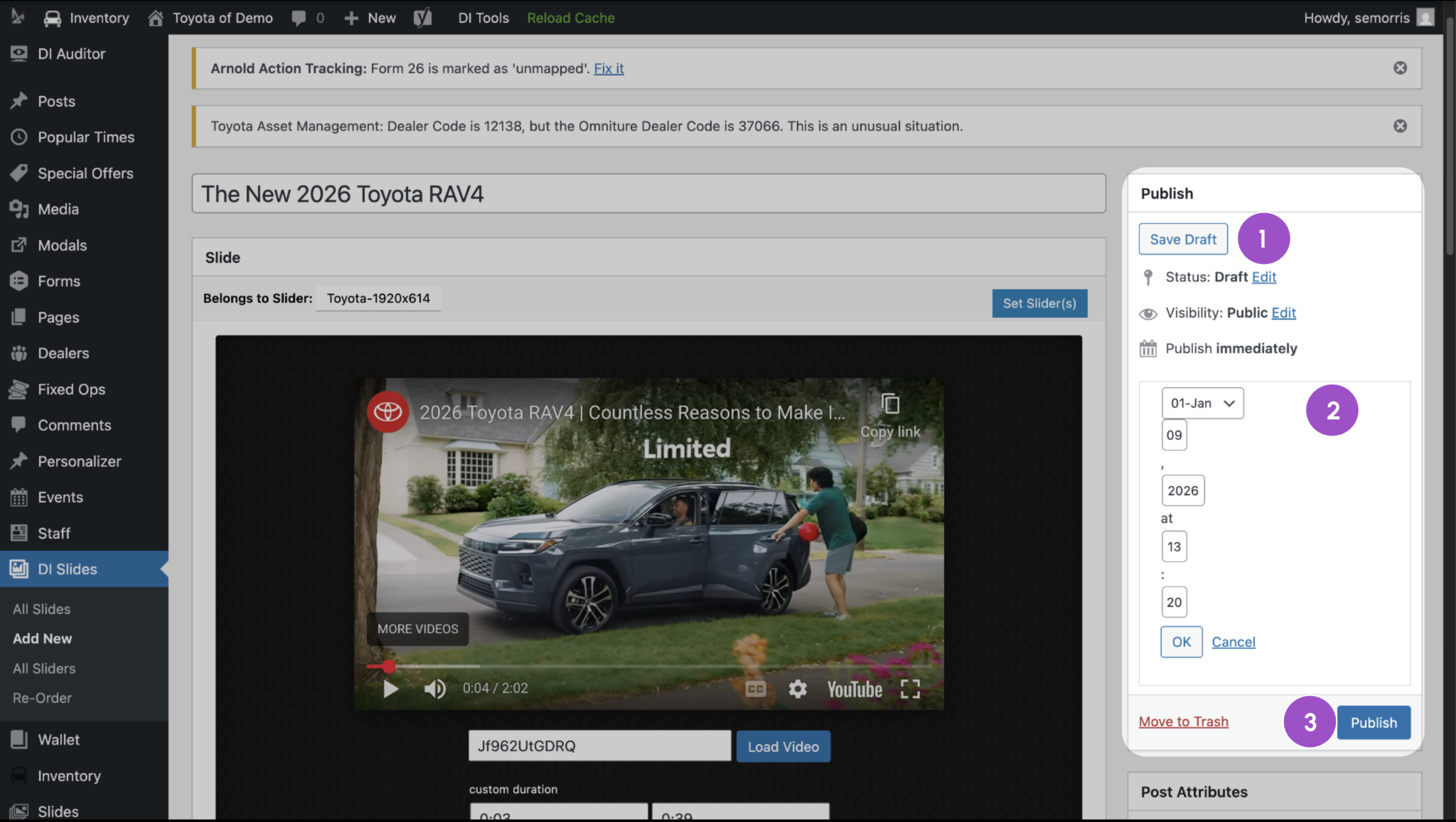Click the YouTube video ID input field
The image size is (1456, 822).
click(x=599, y=746)
